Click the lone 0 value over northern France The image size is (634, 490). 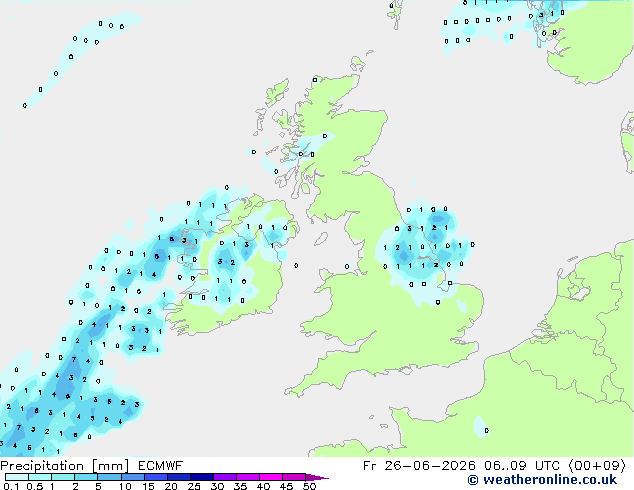487,431
